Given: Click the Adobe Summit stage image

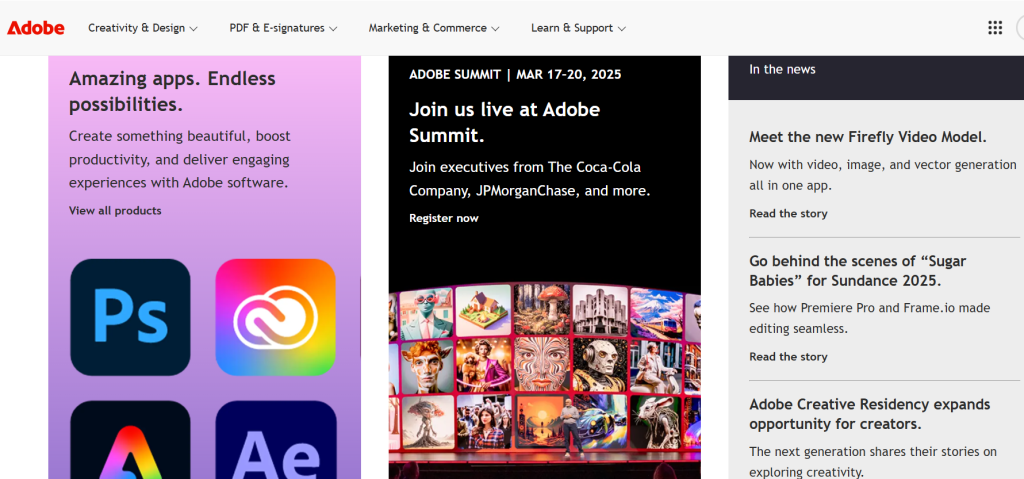Looking at the screenshot, I should [x=545, y=381].
